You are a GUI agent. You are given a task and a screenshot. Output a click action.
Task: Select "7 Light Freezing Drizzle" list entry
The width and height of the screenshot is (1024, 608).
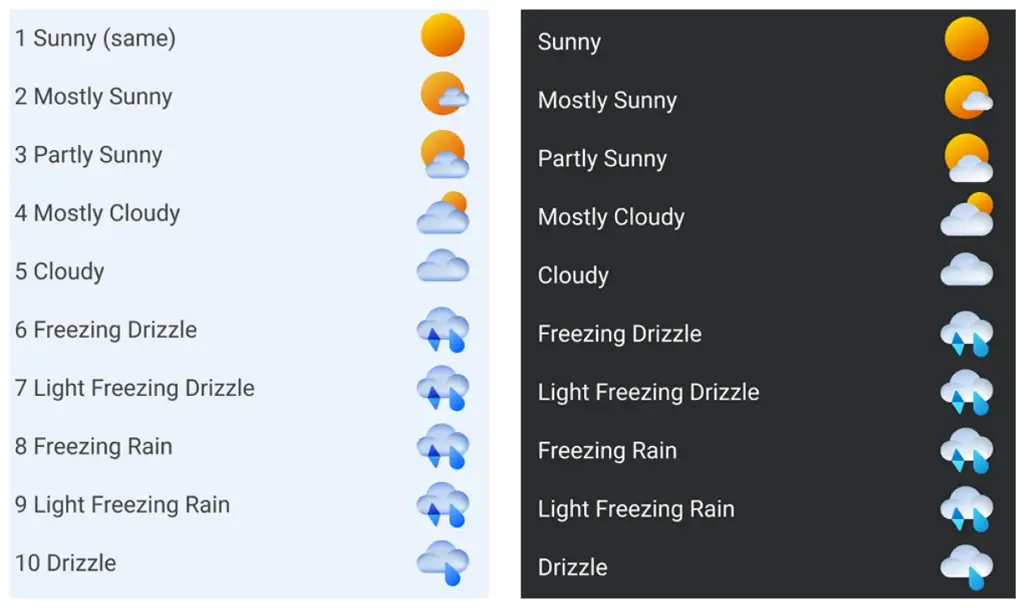[135, 388]
